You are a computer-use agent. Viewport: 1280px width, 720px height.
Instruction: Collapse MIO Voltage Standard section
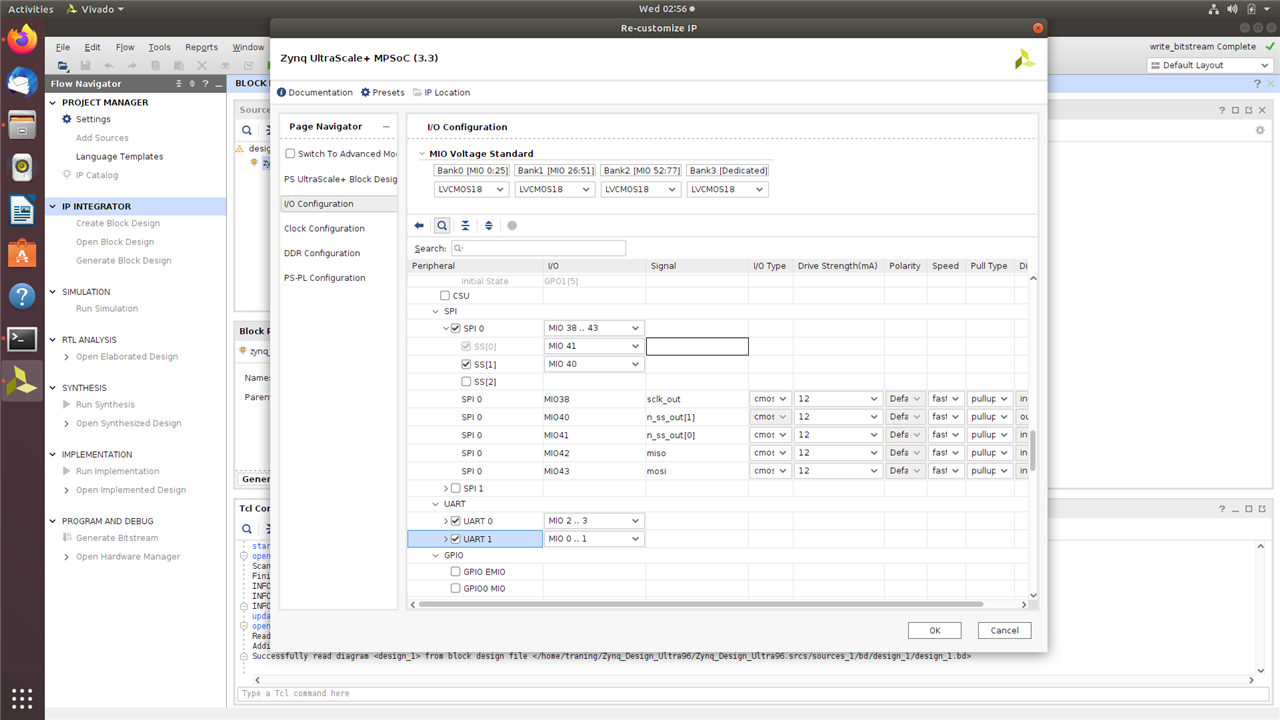click(x=422, y=154)
